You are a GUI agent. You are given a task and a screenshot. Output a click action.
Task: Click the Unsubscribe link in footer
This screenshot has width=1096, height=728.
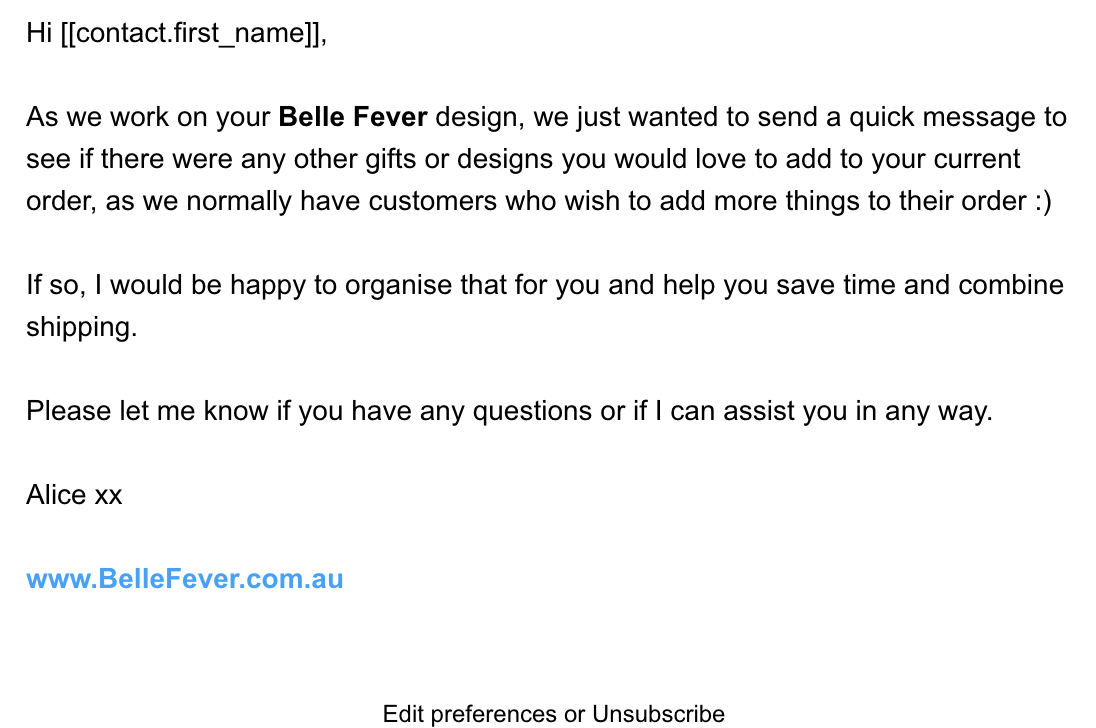[658, 714]
